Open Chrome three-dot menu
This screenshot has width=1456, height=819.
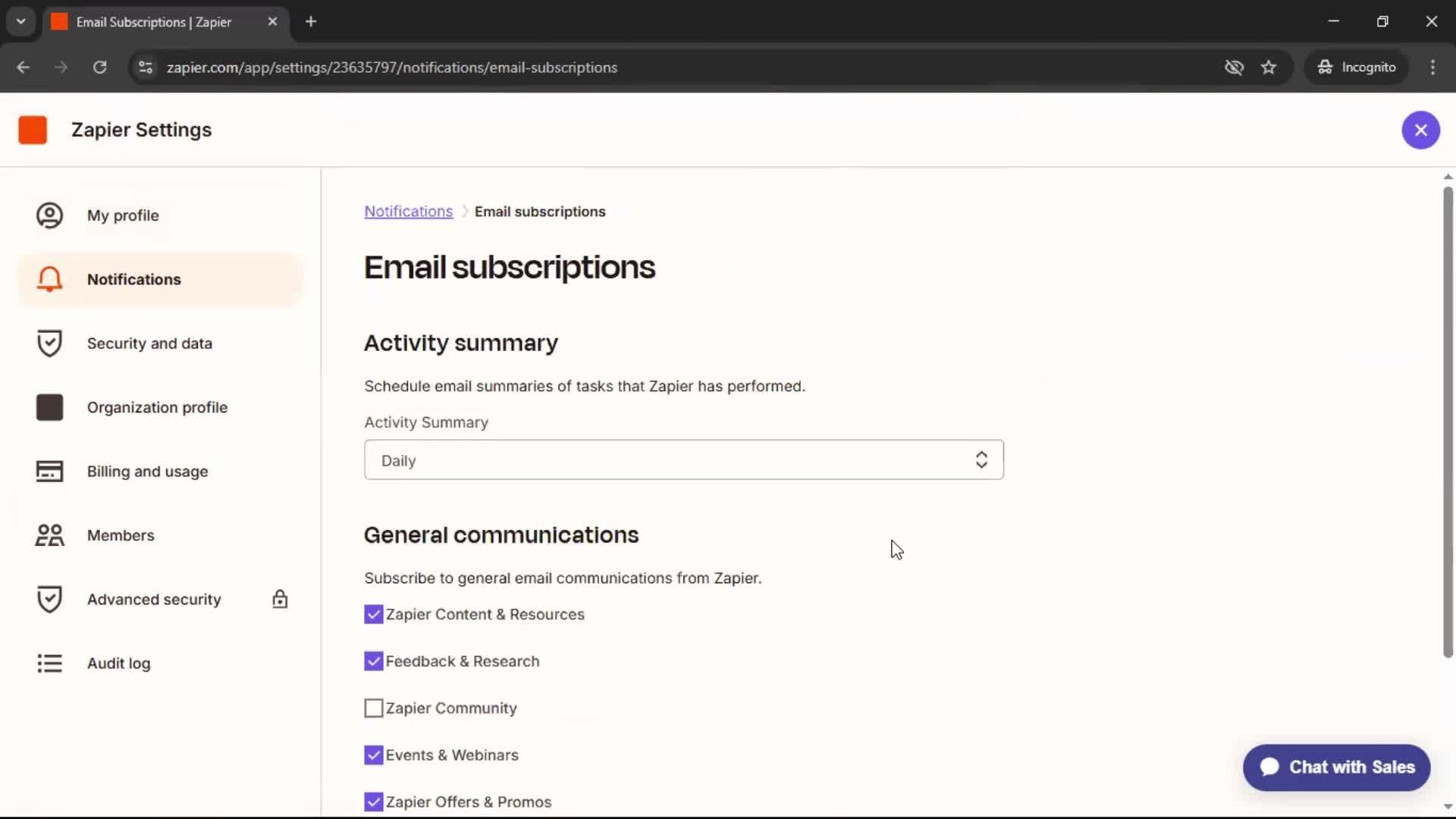(1432, 67)
